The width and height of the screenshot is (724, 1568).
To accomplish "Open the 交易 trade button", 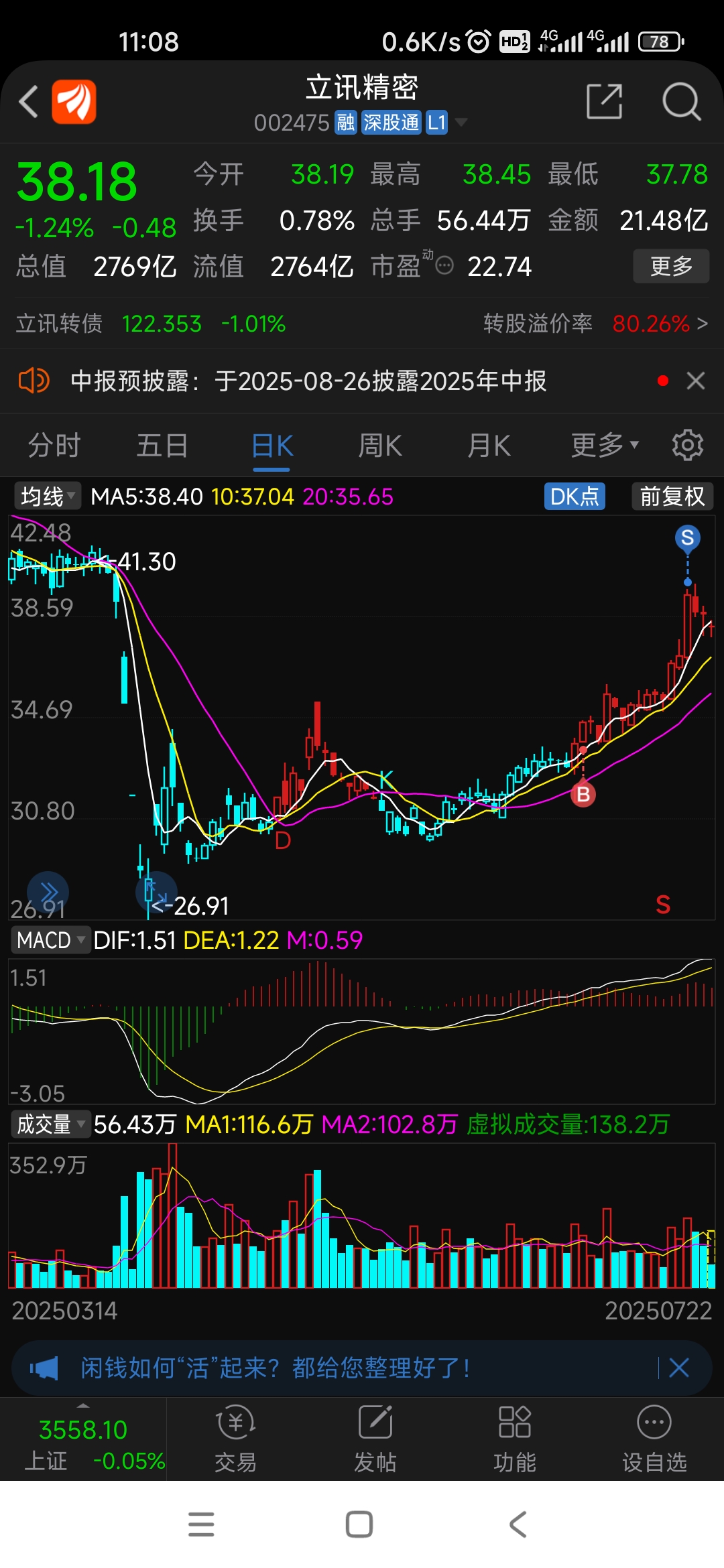I will (x=235, y=1439).
